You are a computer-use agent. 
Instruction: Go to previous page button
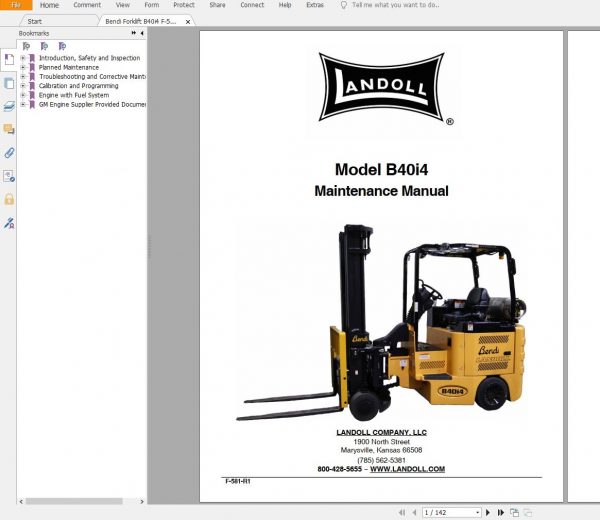pyautogui.click(x=414, y=512)
